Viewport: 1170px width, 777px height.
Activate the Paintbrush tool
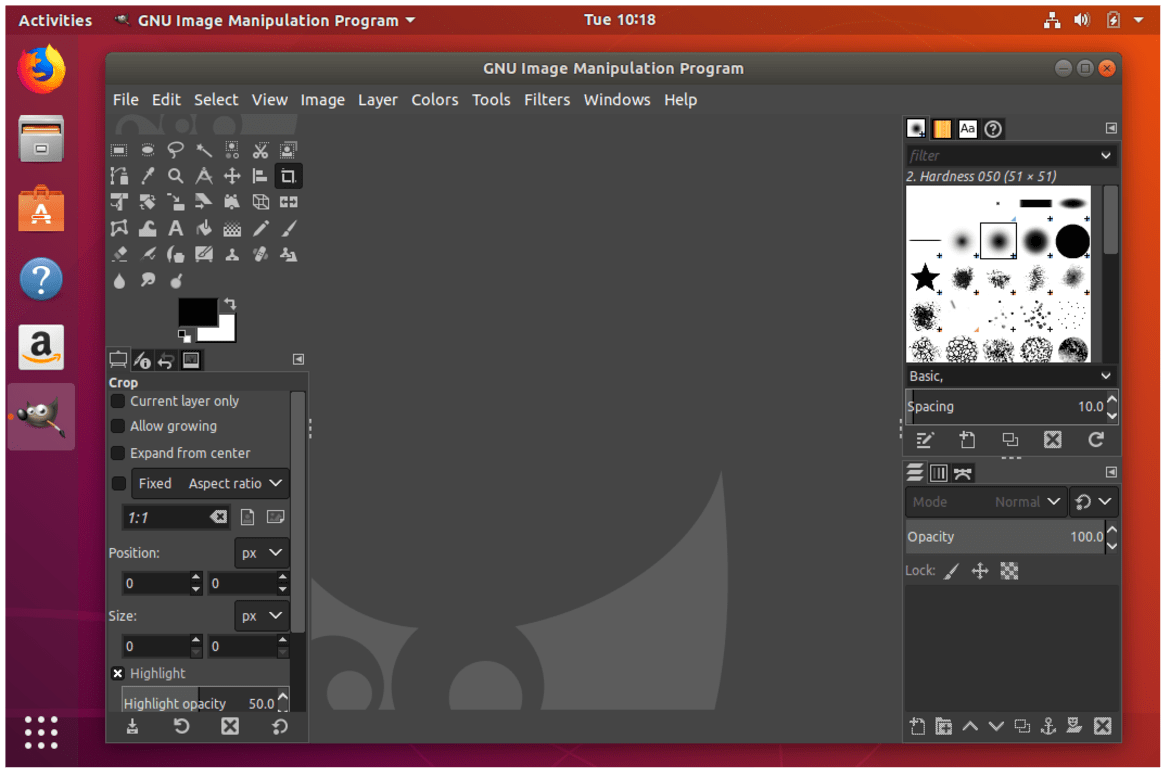(287, 227)
